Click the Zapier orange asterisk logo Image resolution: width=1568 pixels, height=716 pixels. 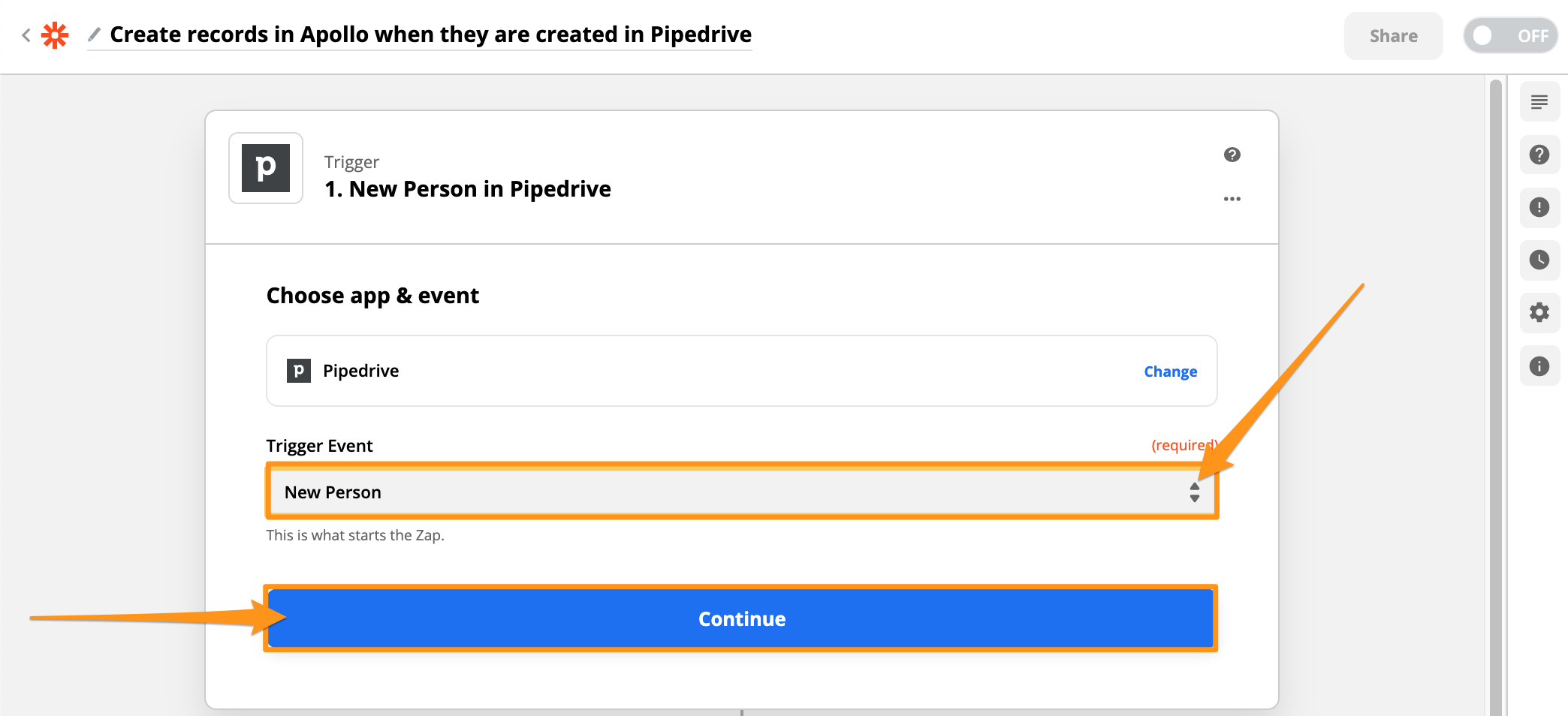(55, 35)
